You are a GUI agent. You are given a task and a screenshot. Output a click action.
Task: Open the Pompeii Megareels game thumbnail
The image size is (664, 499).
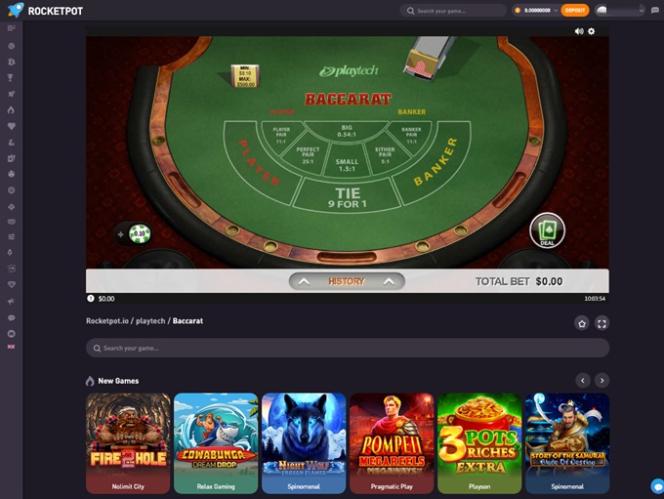pyautogui.click(x=392, y=443)
